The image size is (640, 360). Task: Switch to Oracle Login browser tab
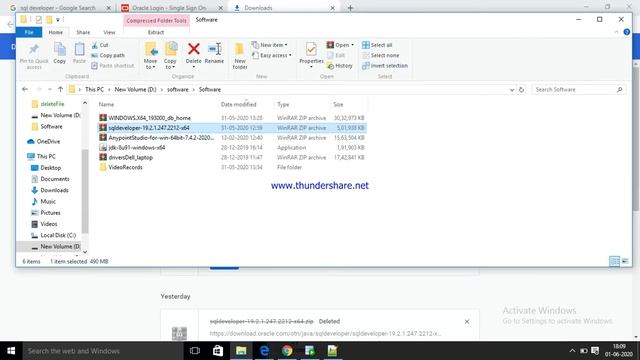(169, 8)
